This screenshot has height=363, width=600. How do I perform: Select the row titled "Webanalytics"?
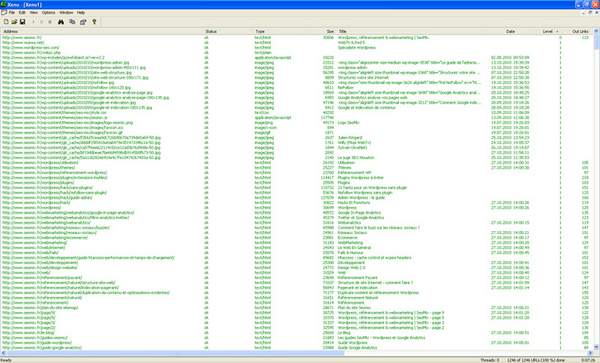[297, 223]
